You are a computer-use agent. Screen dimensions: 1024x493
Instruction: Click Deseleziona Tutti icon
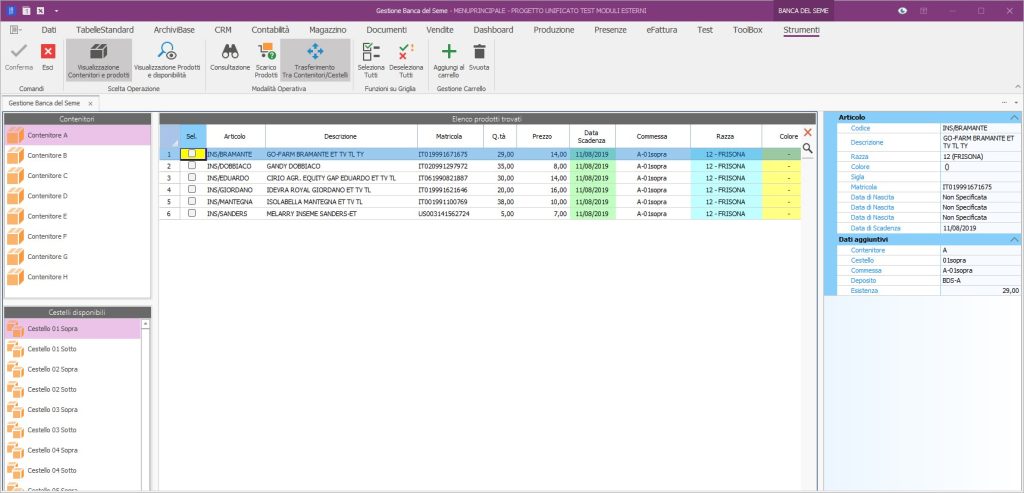click(406, 52)
